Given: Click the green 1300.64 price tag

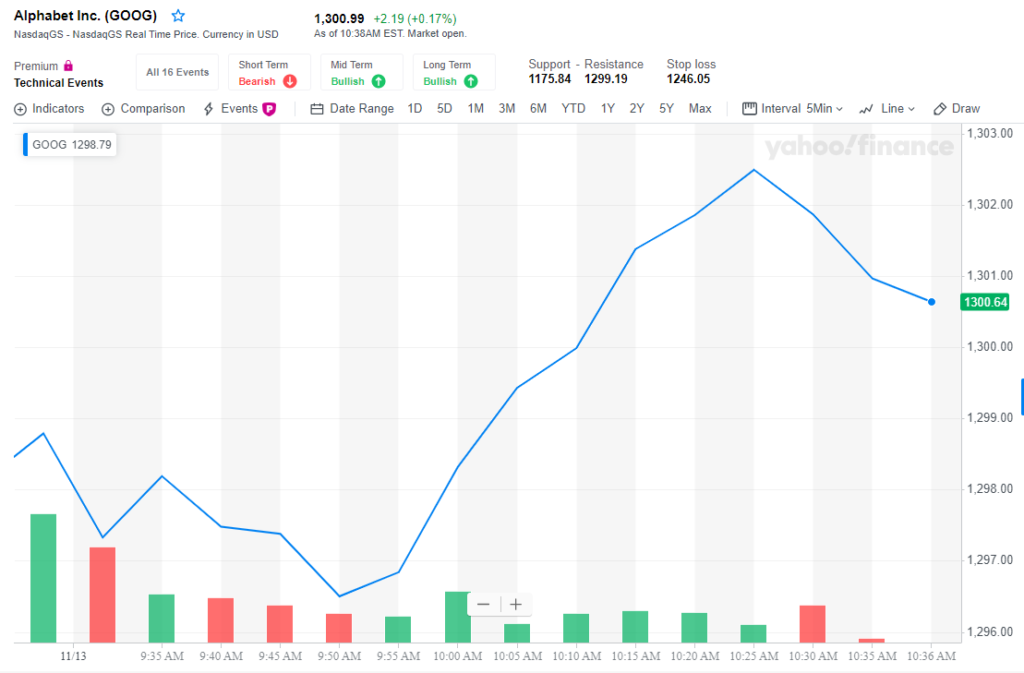Looking at the screenshot, I should pyautogui.click(x=985, y=302).
